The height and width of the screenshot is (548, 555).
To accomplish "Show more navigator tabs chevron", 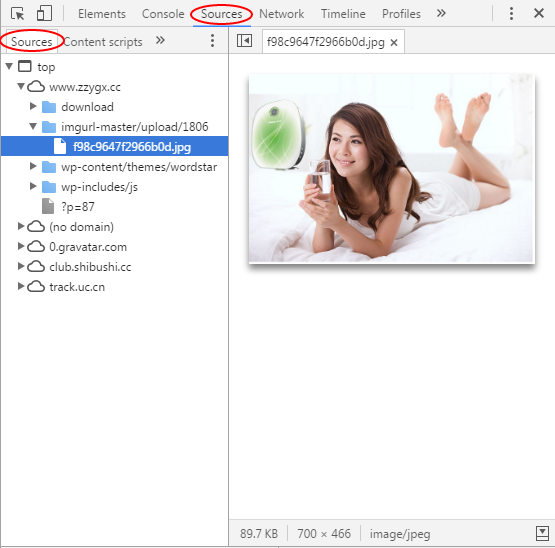I will tap(160, 40).
